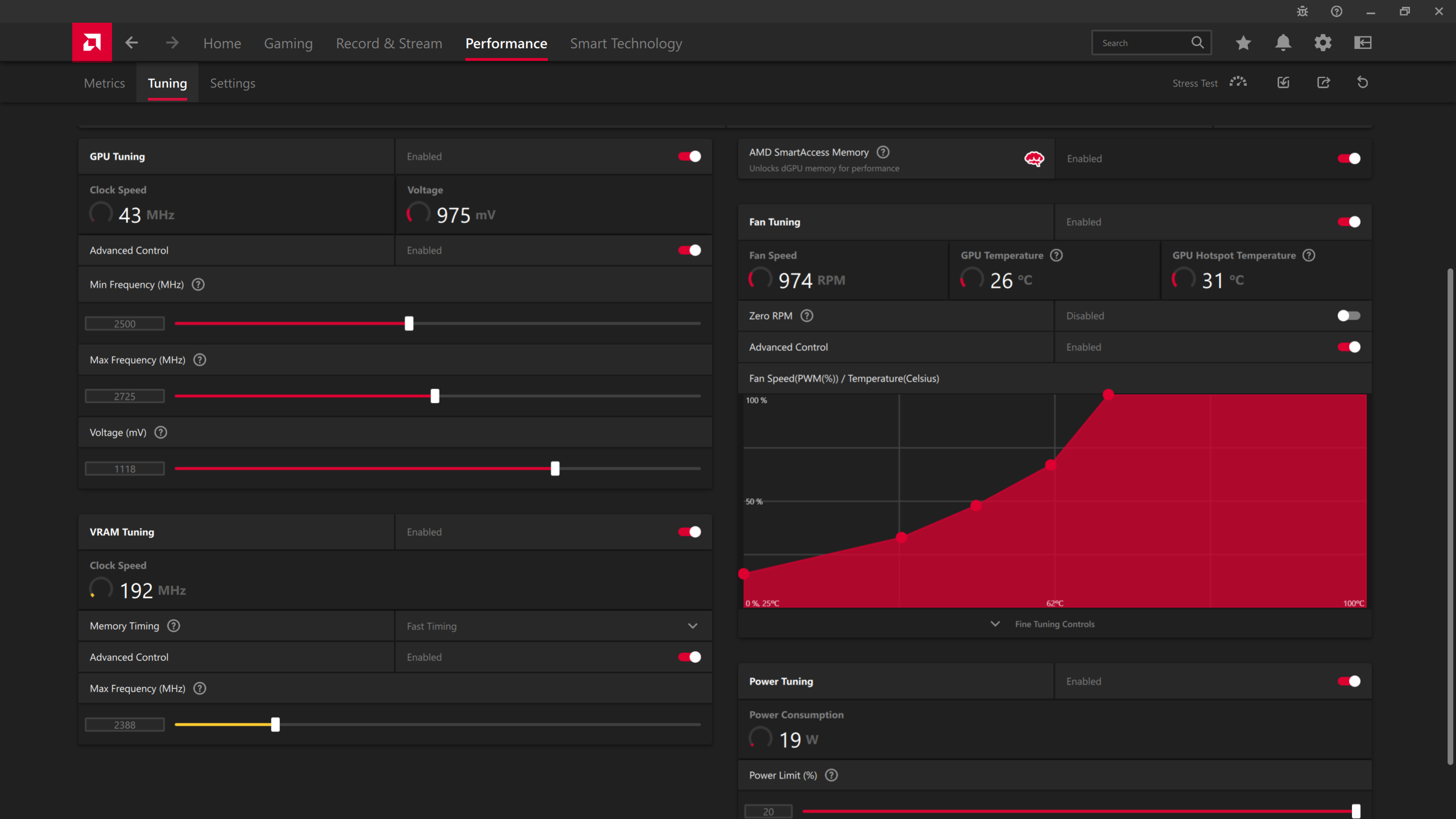Screen dimensions: 1456x819
Task: Click the Min Frequency 2500 value field
Action: click(125, 324)
